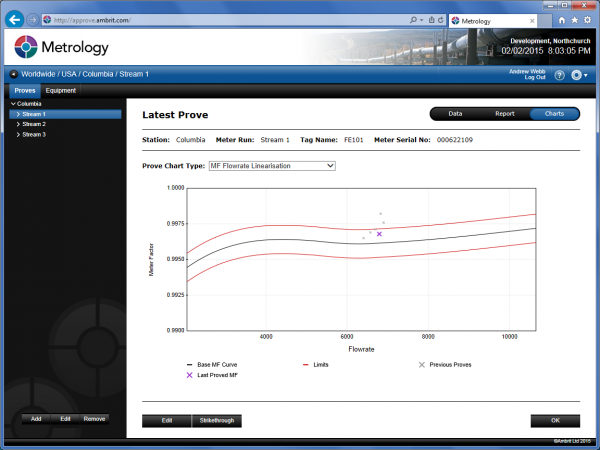Select the Data view tab

pos(455,114)
